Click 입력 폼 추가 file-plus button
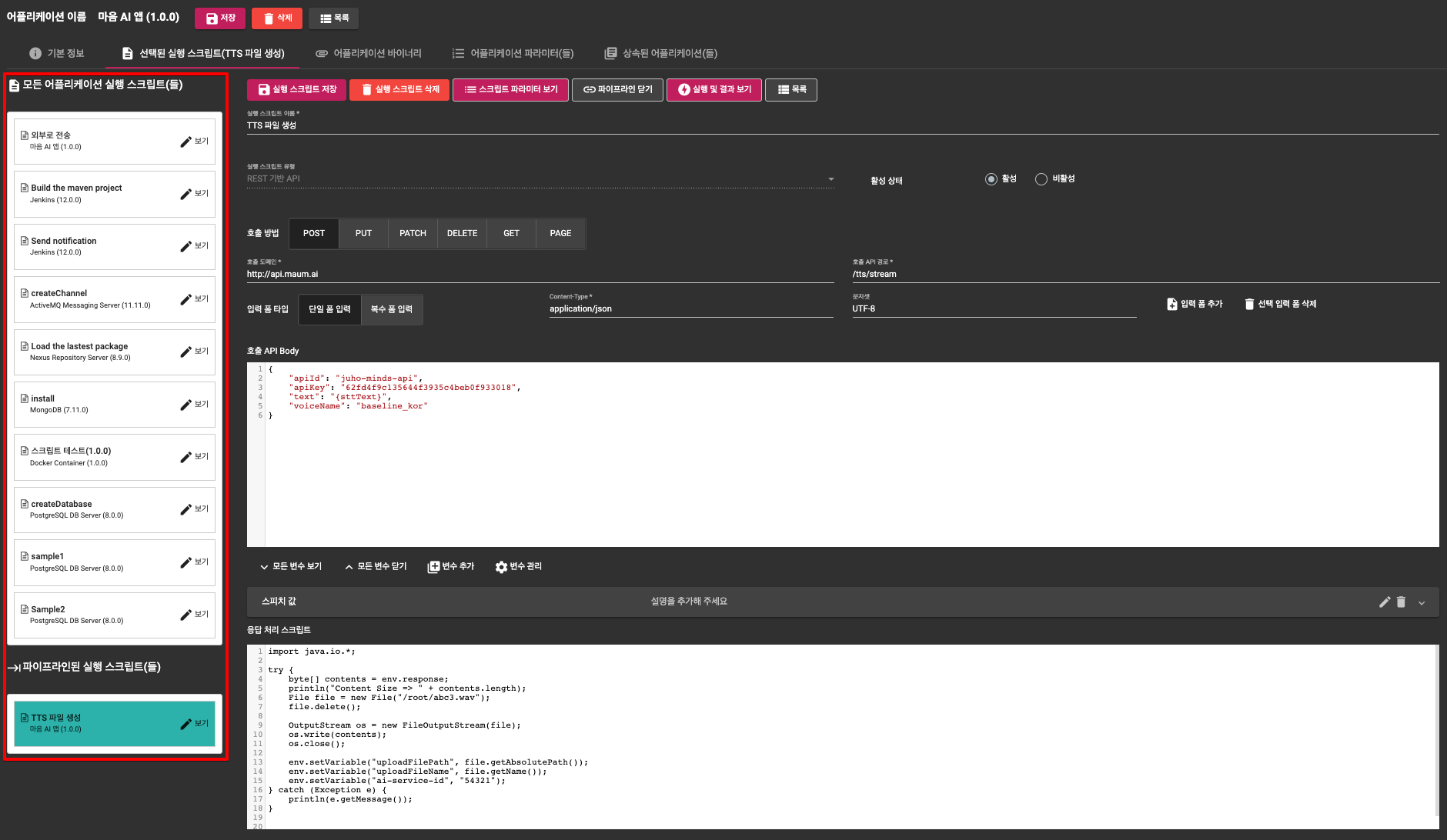 [1195, 304]
